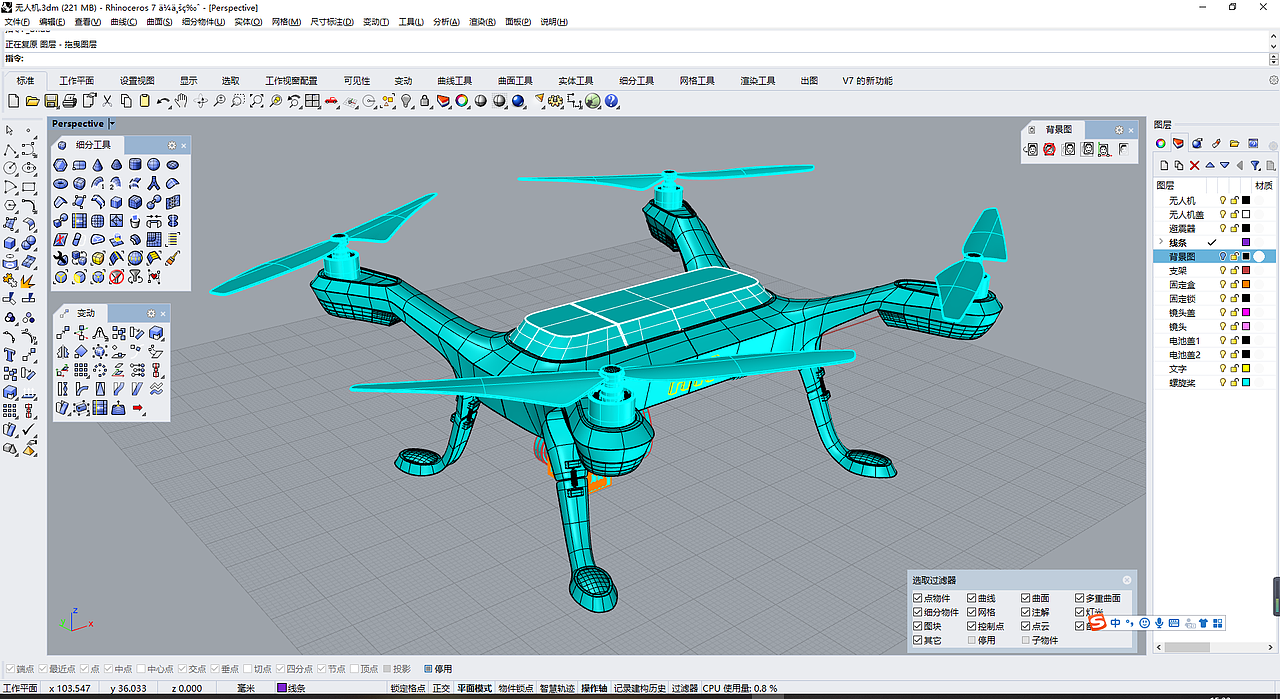The width and height of the screenshot is (1280, 699).
Task: Click the color wheel properties icon in toolbar
Action: 462,101
